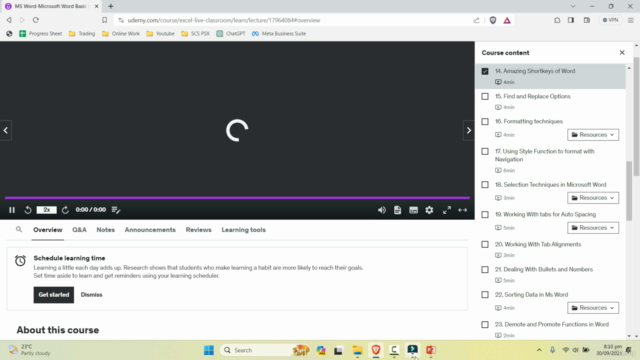Open 2x playback speed menu
This screenshot has width=640, height=360.
click(x=47, y=210)
